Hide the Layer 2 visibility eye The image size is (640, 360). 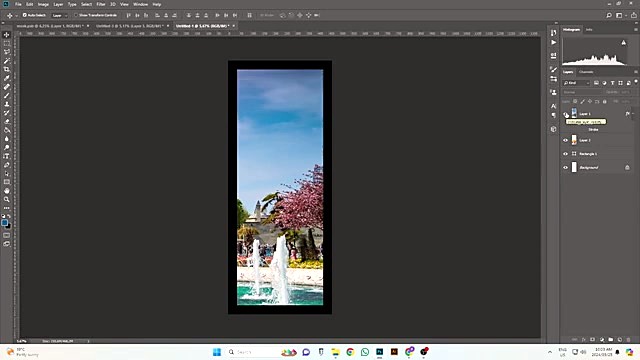pos(566,140)
